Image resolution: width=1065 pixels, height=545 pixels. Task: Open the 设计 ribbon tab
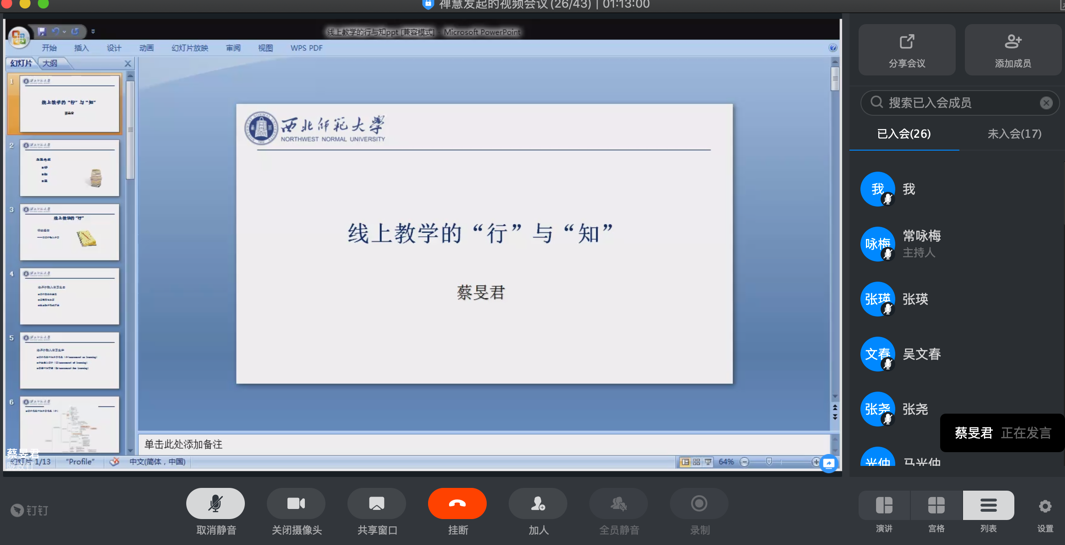click(114, 48)
